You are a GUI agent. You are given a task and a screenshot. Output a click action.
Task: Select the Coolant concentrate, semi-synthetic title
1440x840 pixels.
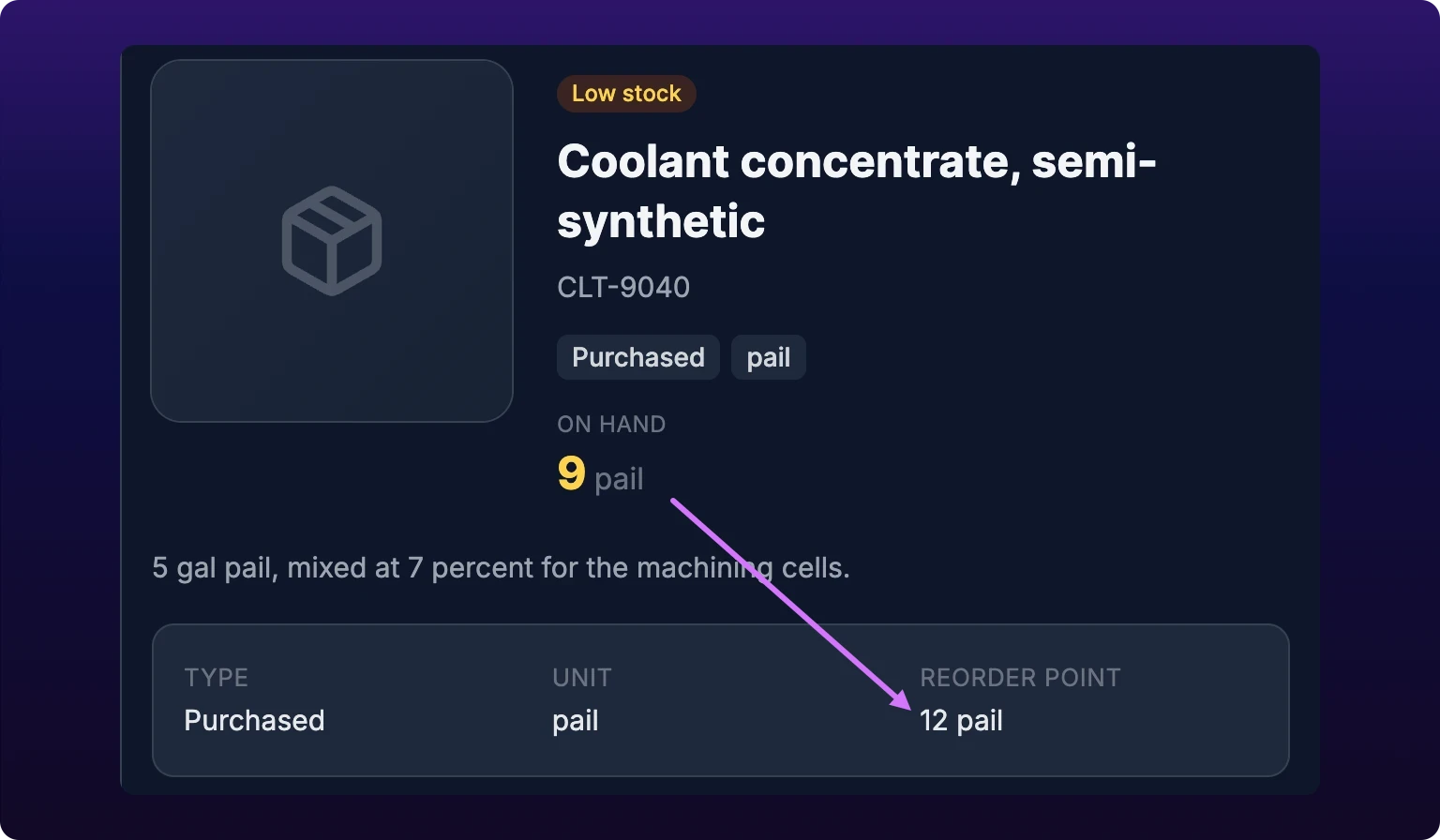[x=856, y=191]
